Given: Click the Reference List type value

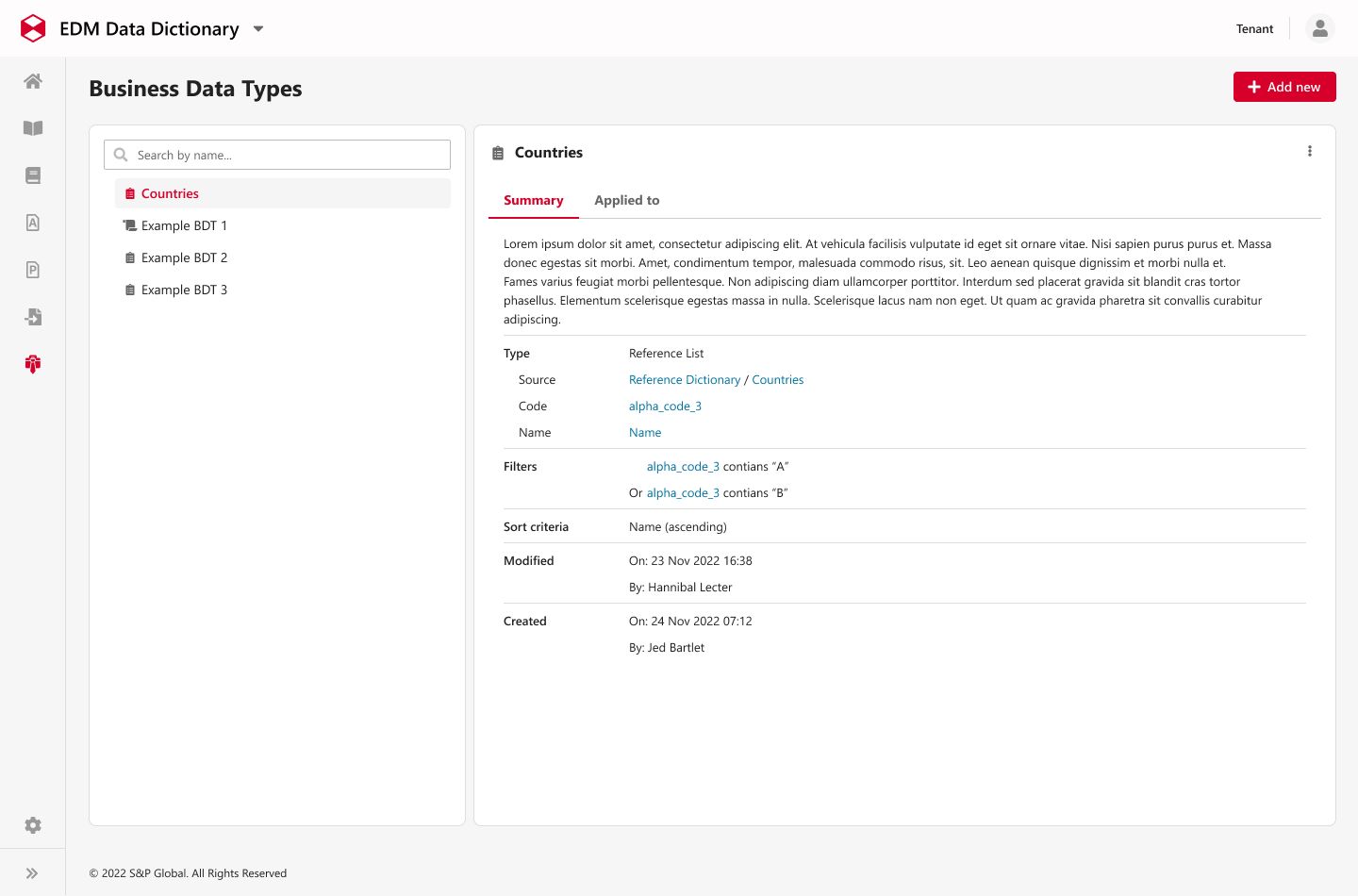Looking at the screenshot, I should point(667,354).
